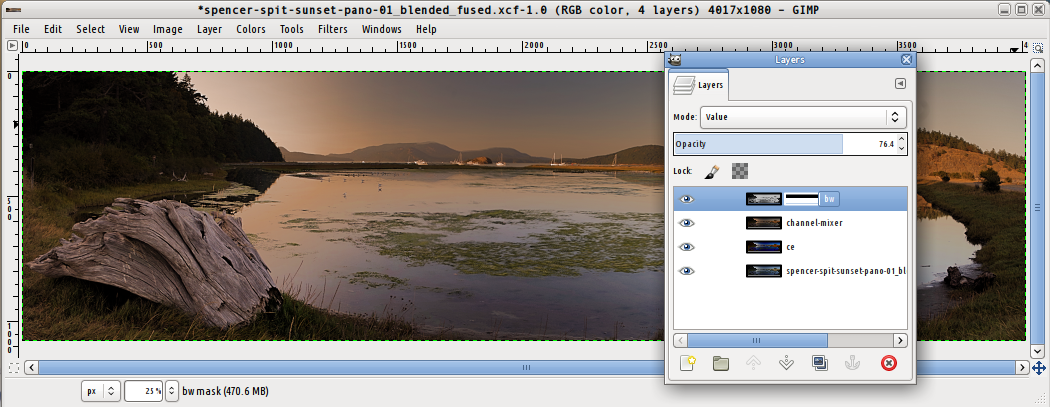Lower the layer with the down arrow icon

pyautogui.click(x=786, y=363)
